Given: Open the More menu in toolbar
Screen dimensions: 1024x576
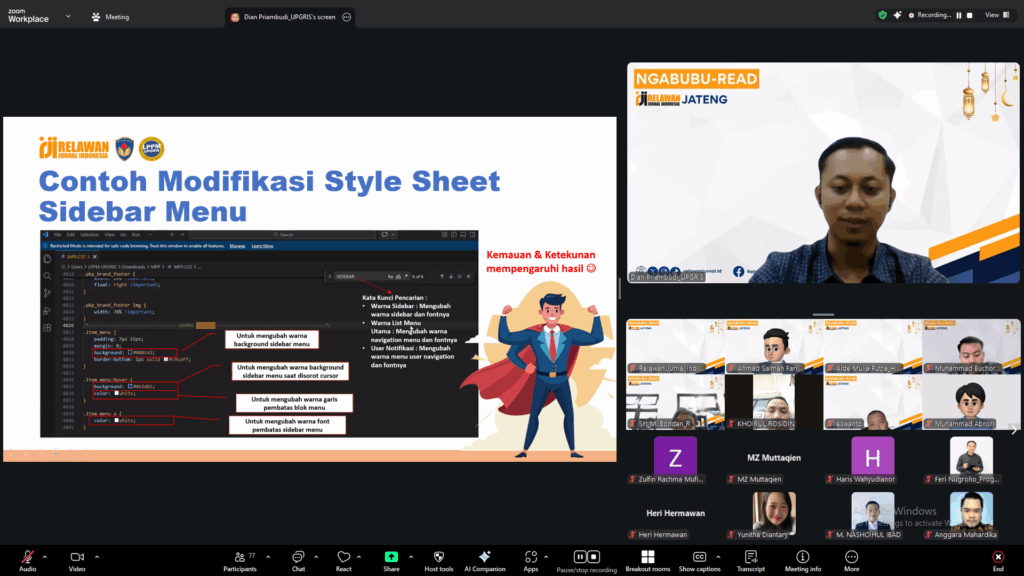Looking at the screenshot, I should 851,557.
